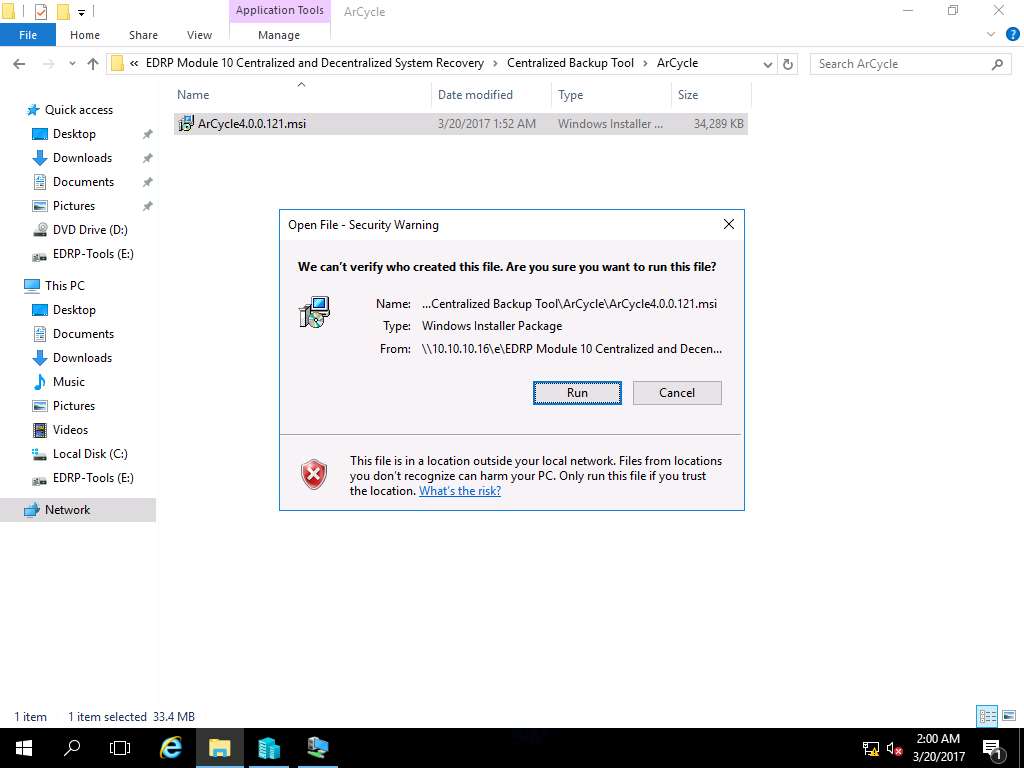
Task: Open Pictures under Quick access
Action: [74, 206]
